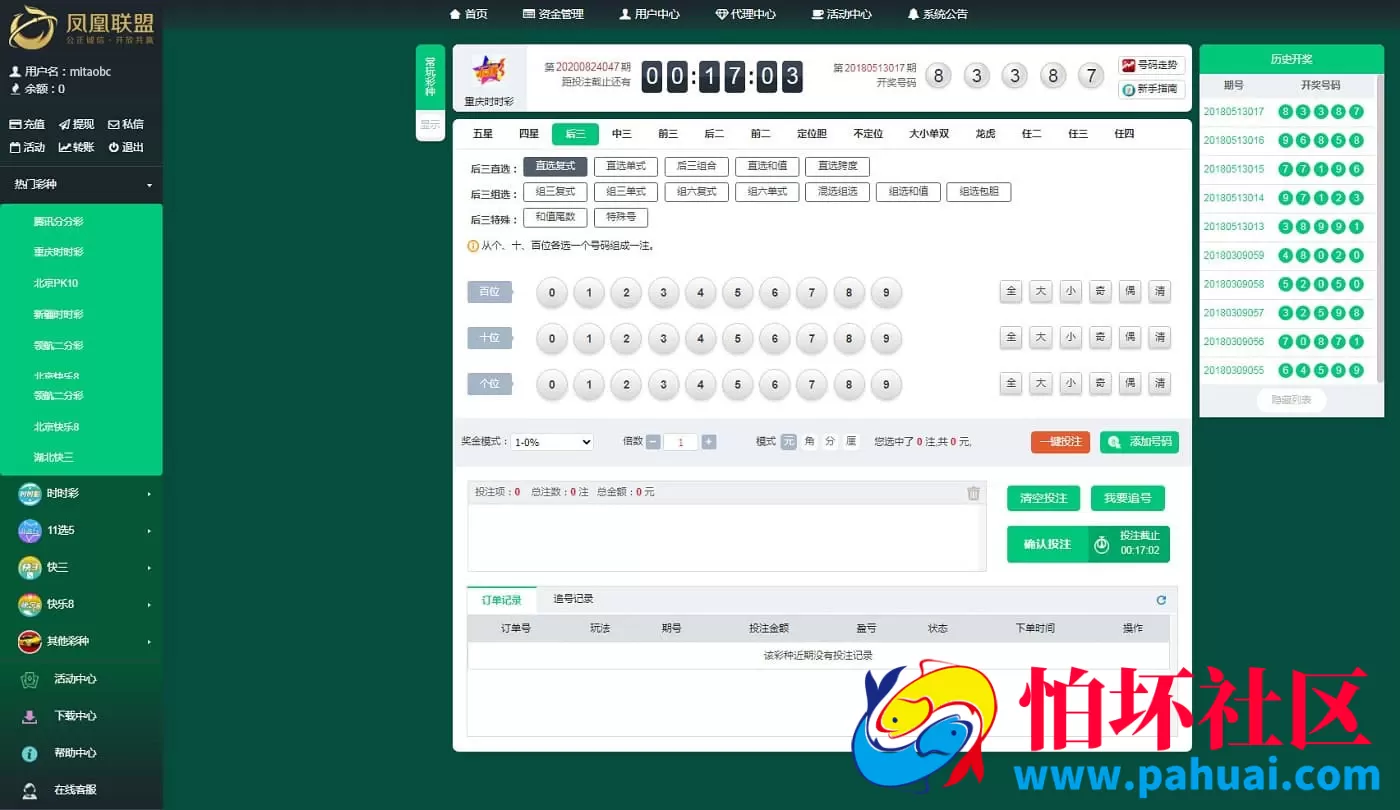Click the 确认投注 confirm bet button
Image resolution: width=1400 pixels, height=810 pixels.
tap(1046, 544)
